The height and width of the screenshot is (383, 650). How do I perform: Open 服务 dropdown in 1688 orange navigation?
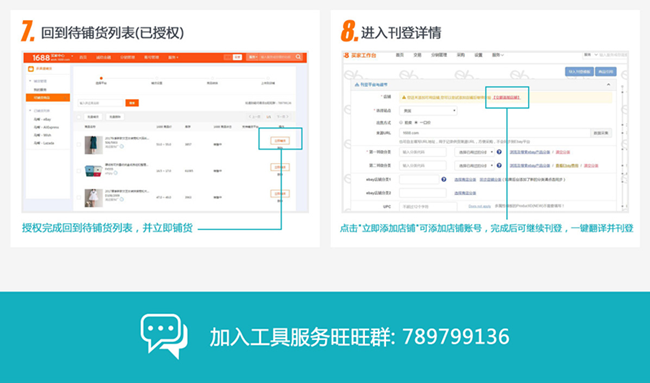(x=173, y=57)
